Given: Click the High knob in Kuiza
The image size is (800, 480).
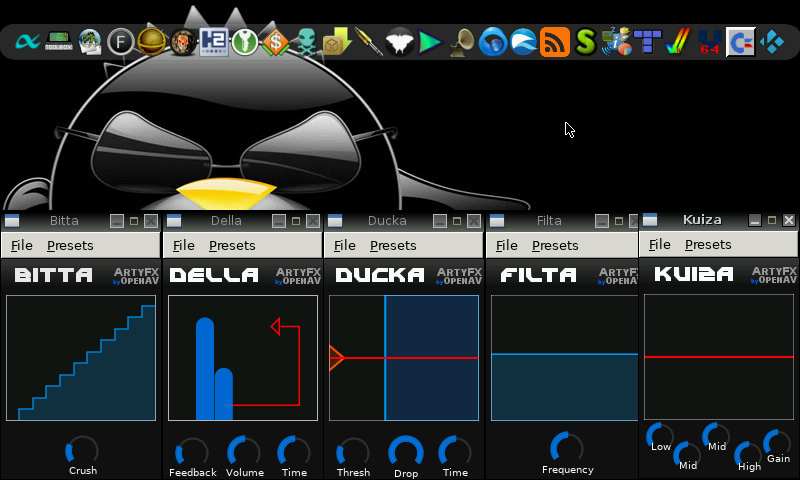Looking at the screenshot, I should click(x=748, y=455).
